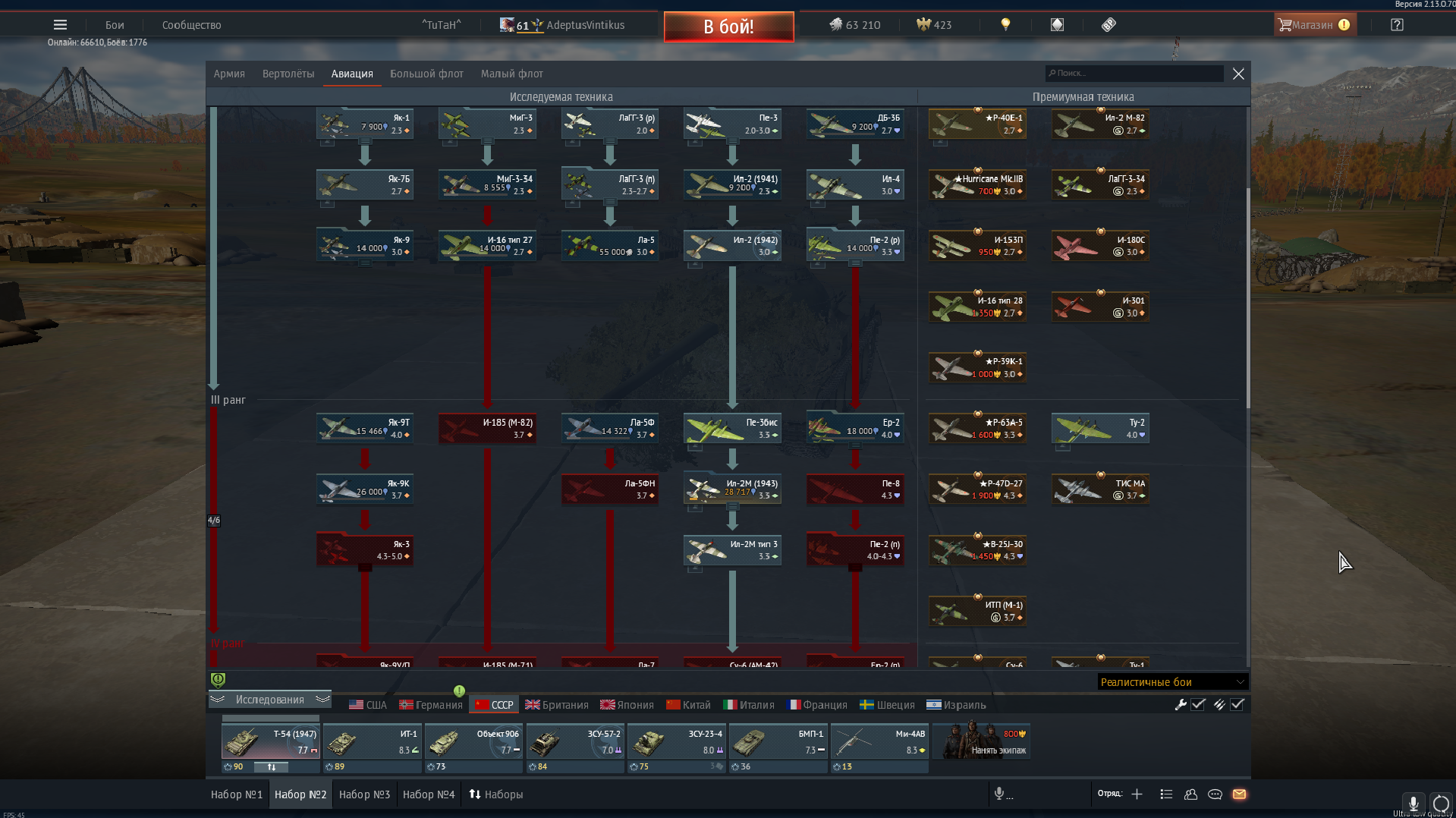1456x818 pixels.
Task: Click the silver lions 63 210 balance
Action: [x=854, y=25]
